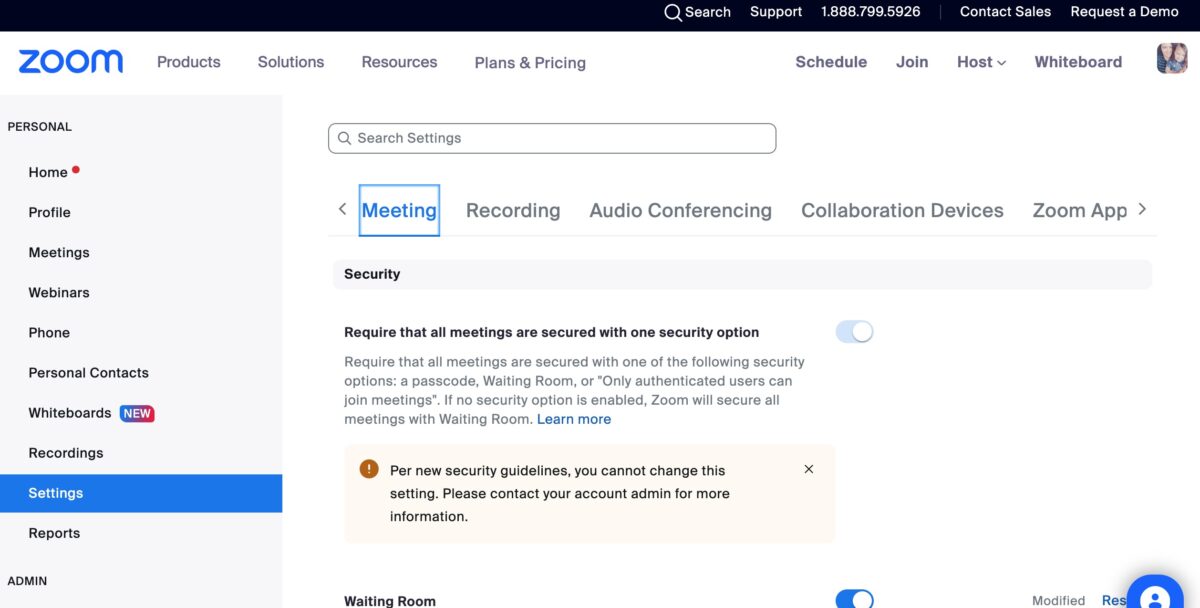Open Meetings in the sidebar

[59, 252]
